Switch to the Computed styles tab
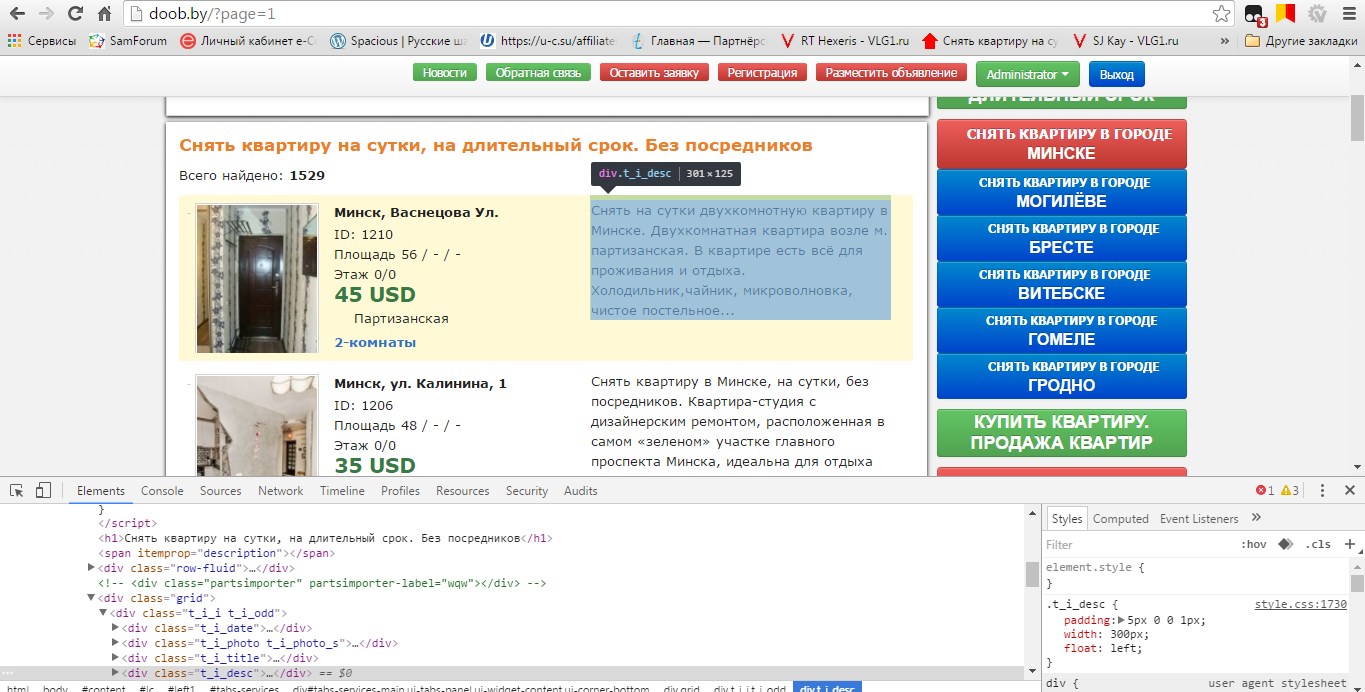 1120,519
